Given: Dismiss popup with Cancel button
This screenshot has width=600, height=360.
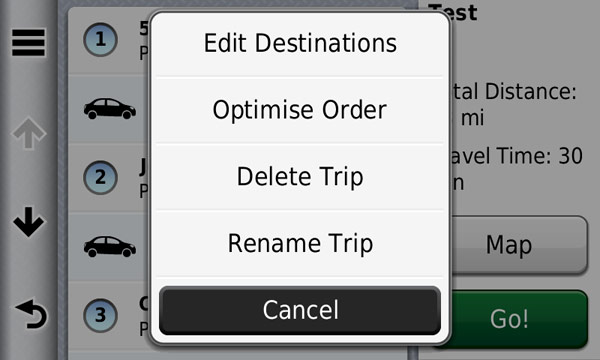Looking at the screenshot, I should (300, 310).
